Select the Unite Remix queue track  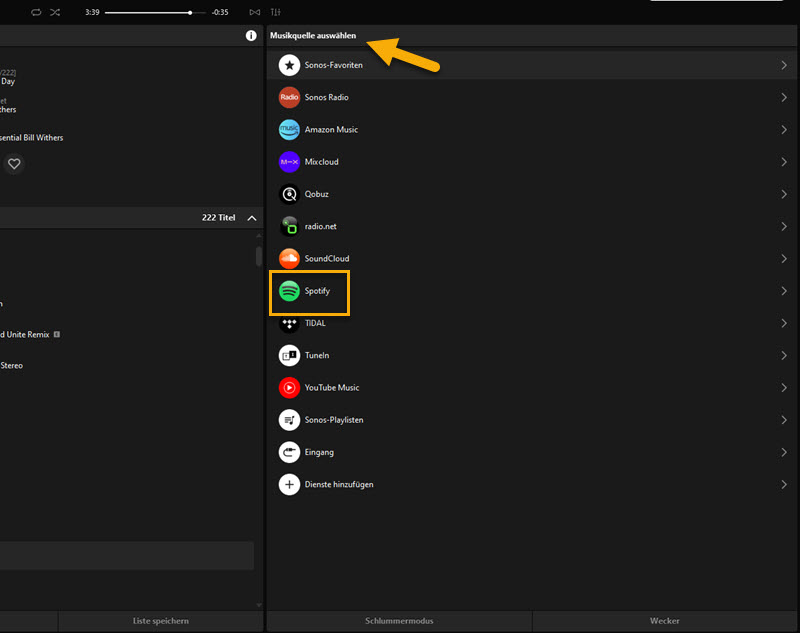pos(28,335)
